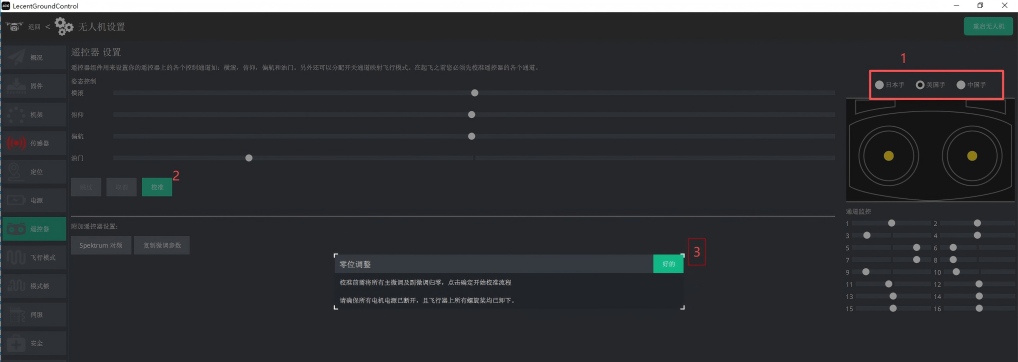Open the Firmware (固件) sidebar page

click(x=34, y=86)
